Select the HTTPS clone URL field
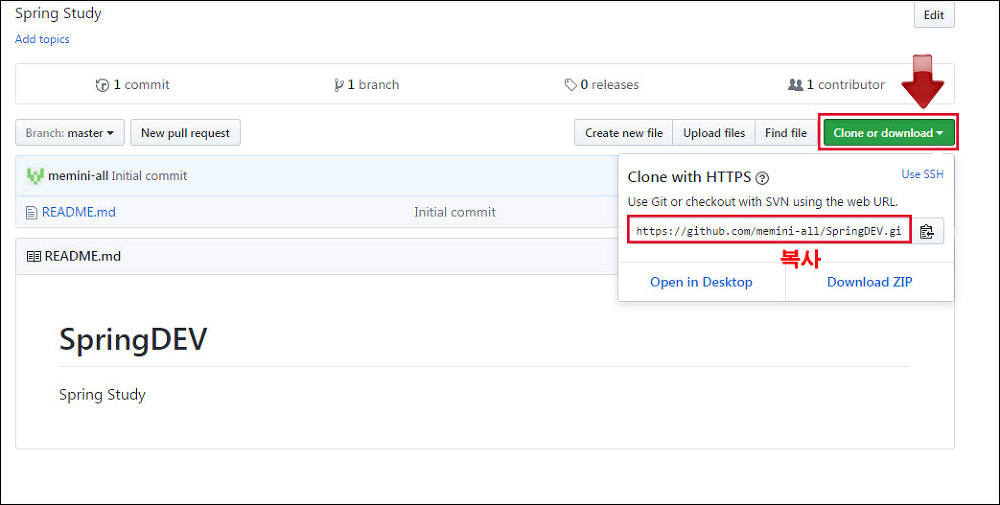This screenshot has height=505, width=1000. (769, 231)
